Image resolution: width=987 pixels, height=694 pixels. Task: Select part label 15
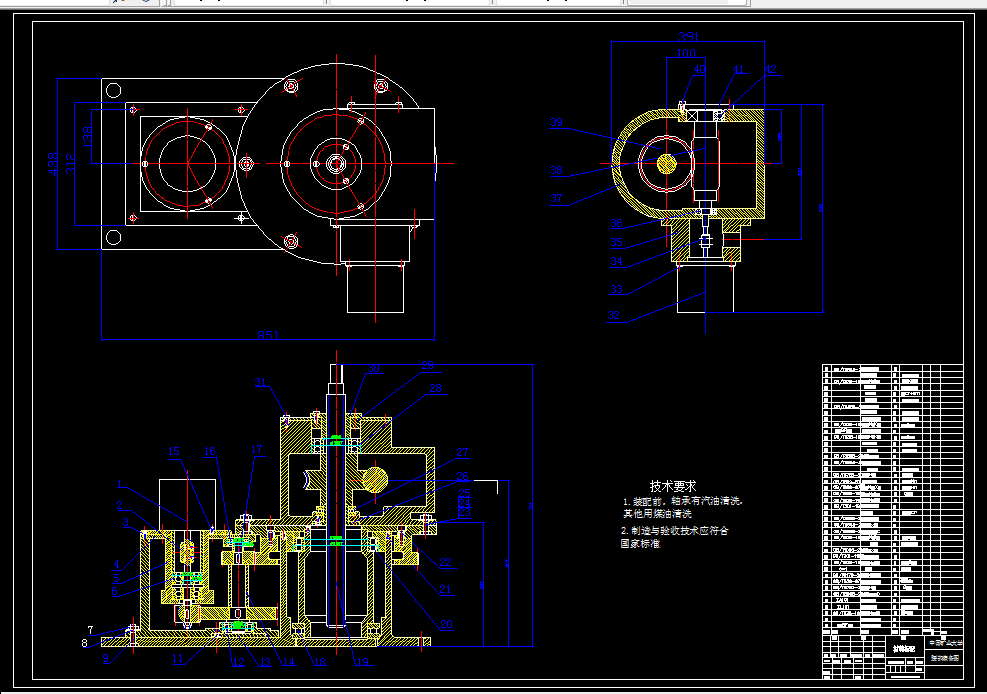click(x=174, y=452)
